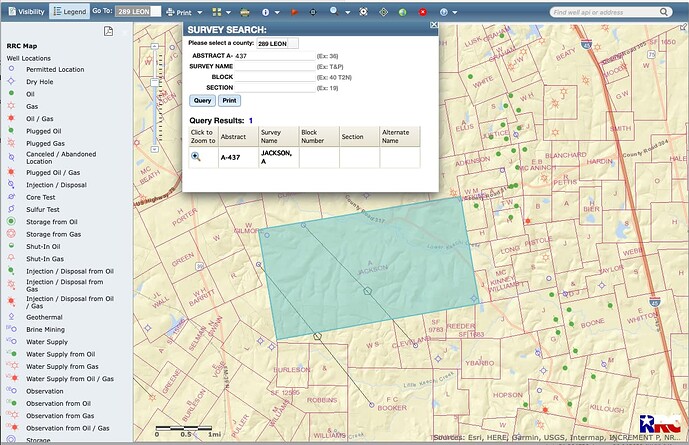Click the Brine Mining legend symbol
689x445 pixels.
coord(11,329)
